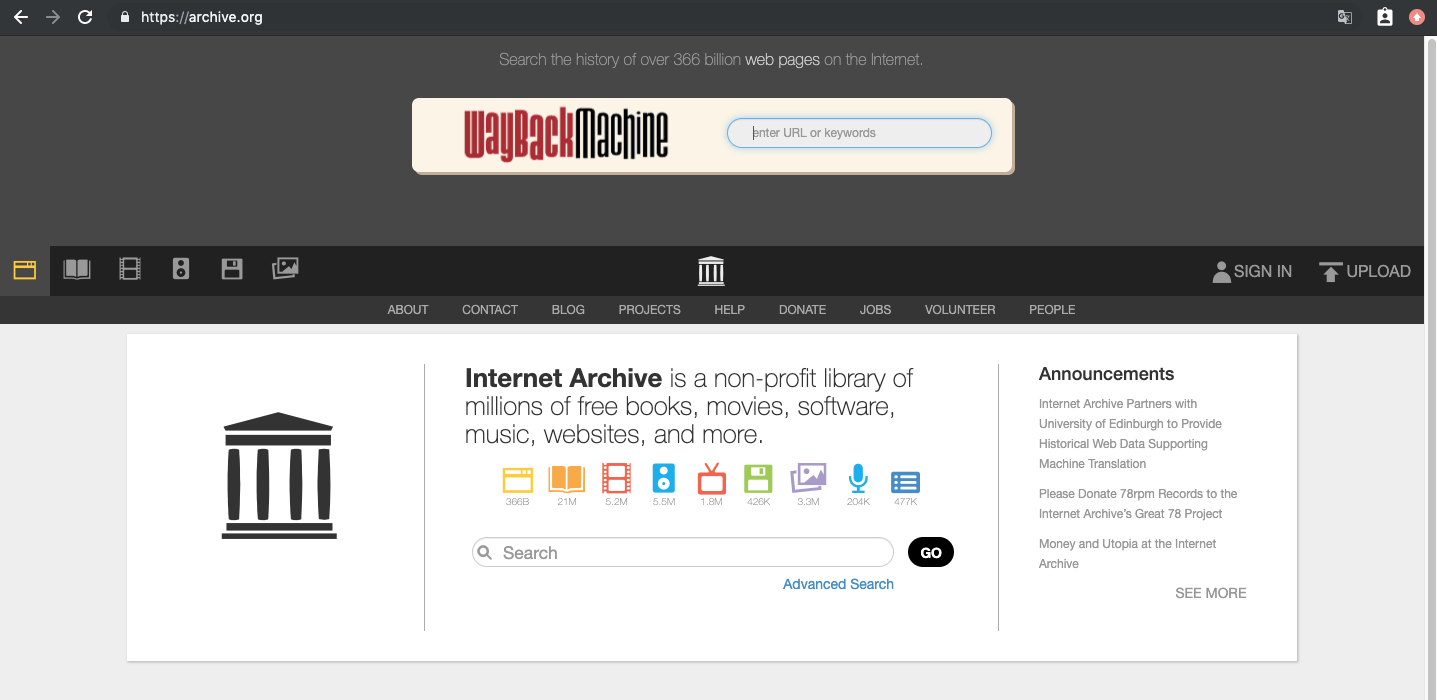1437x700 pixels.
Task: Open the Software floppy icon in the nav bar
Action: point(232,269)
